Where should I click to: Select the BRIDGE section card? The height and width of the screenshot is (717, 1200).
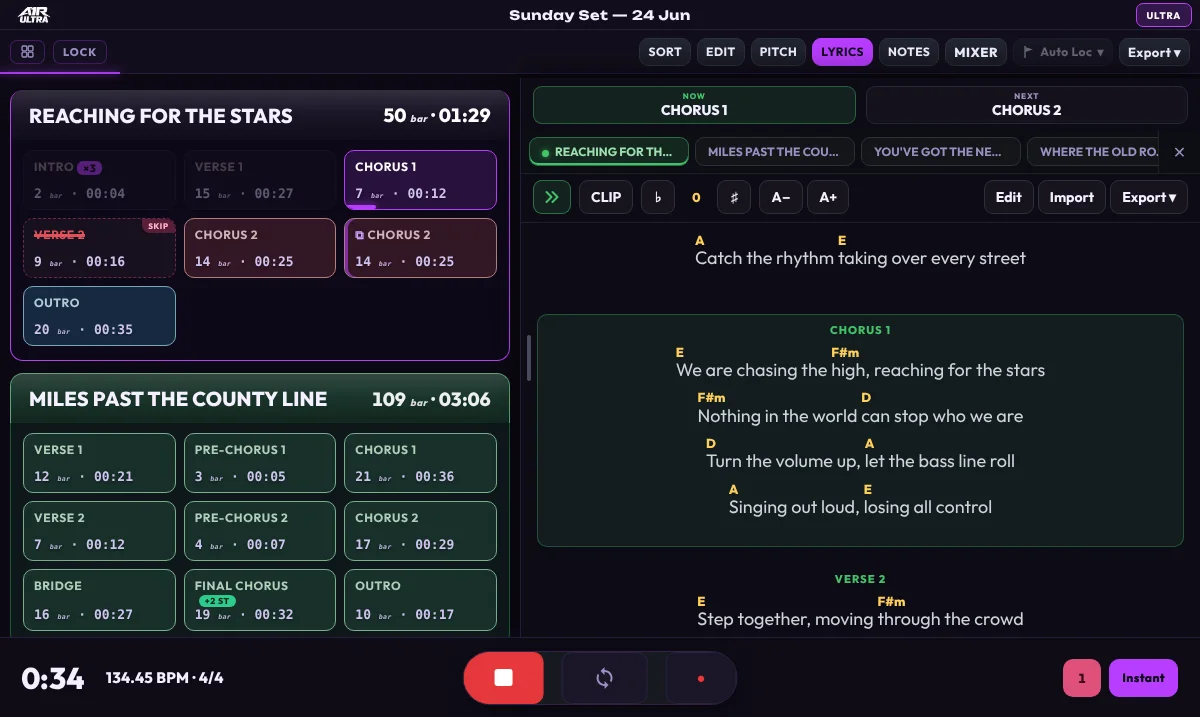click(99, 600)
